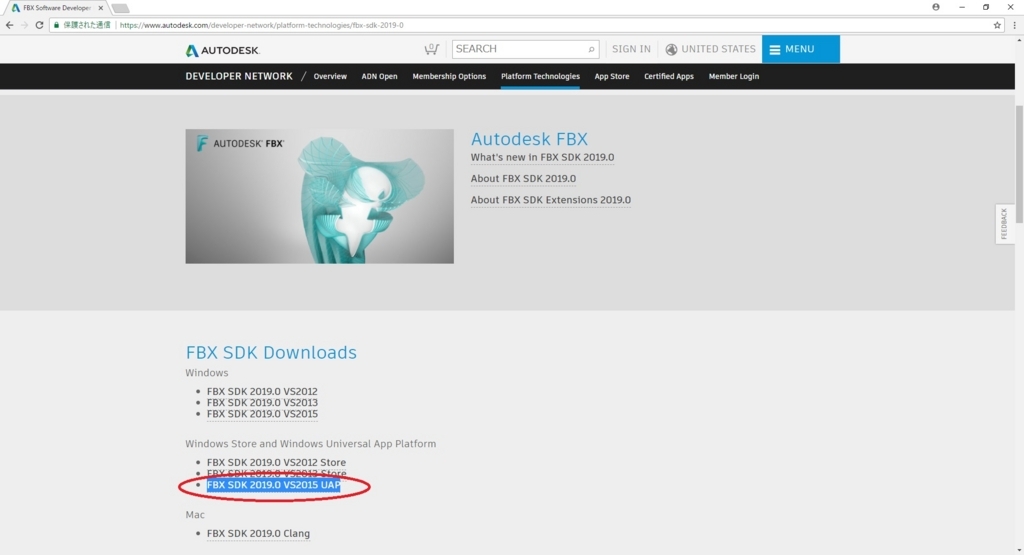This screenshot has width=1024, height=555.
Task: Click the globe icon next to United States
Action: point(671,50)
